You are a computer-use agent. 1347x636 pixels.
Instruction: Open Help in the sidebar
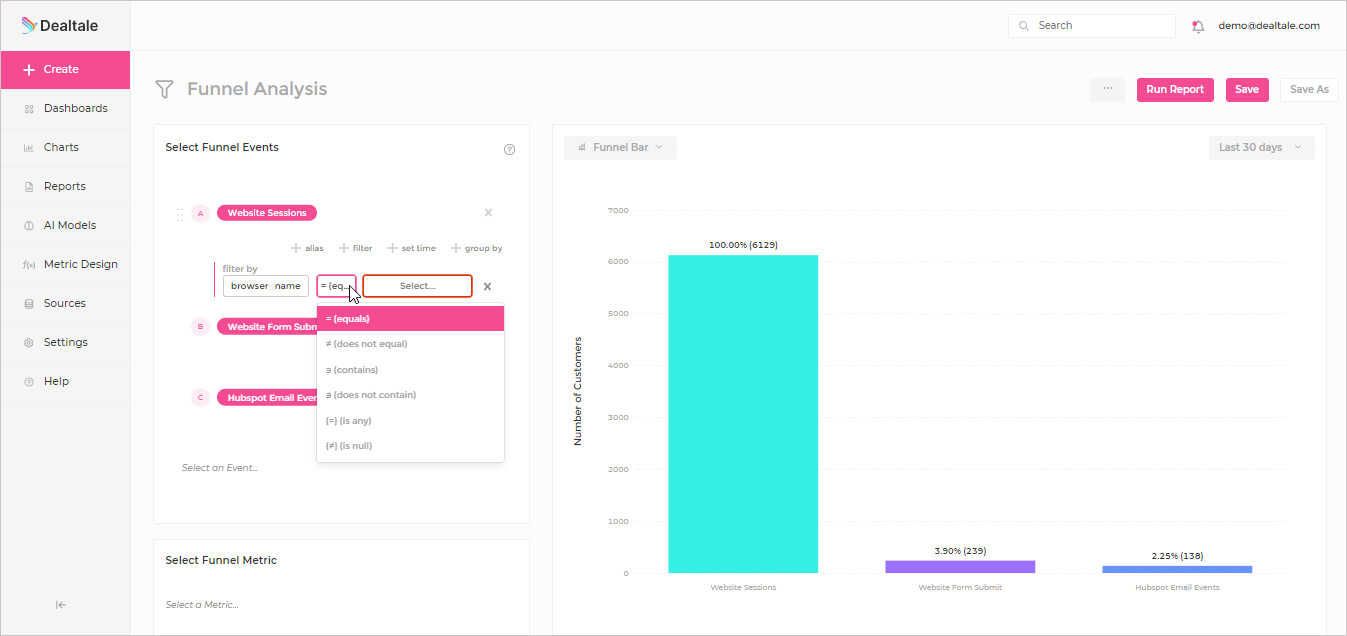pos(65,381)
